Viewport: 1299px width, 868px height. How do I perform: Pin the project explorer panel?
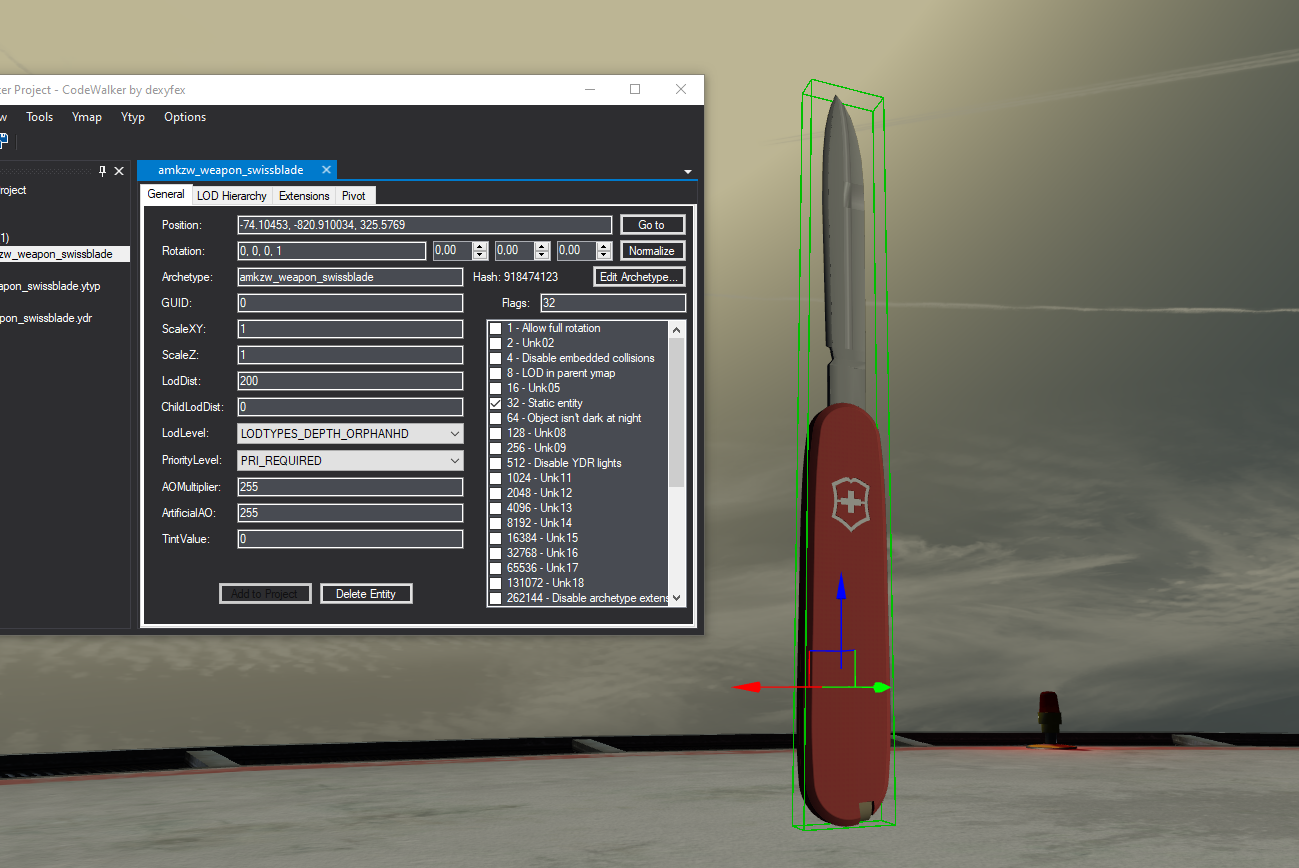pos(102,171)
